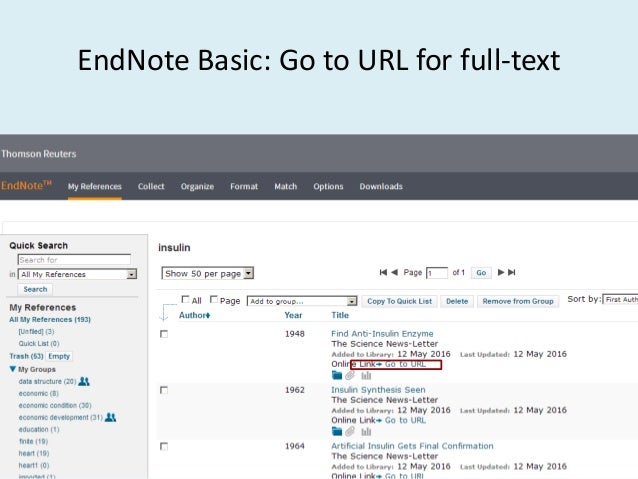Click Remove from Group button

point(518,301)
